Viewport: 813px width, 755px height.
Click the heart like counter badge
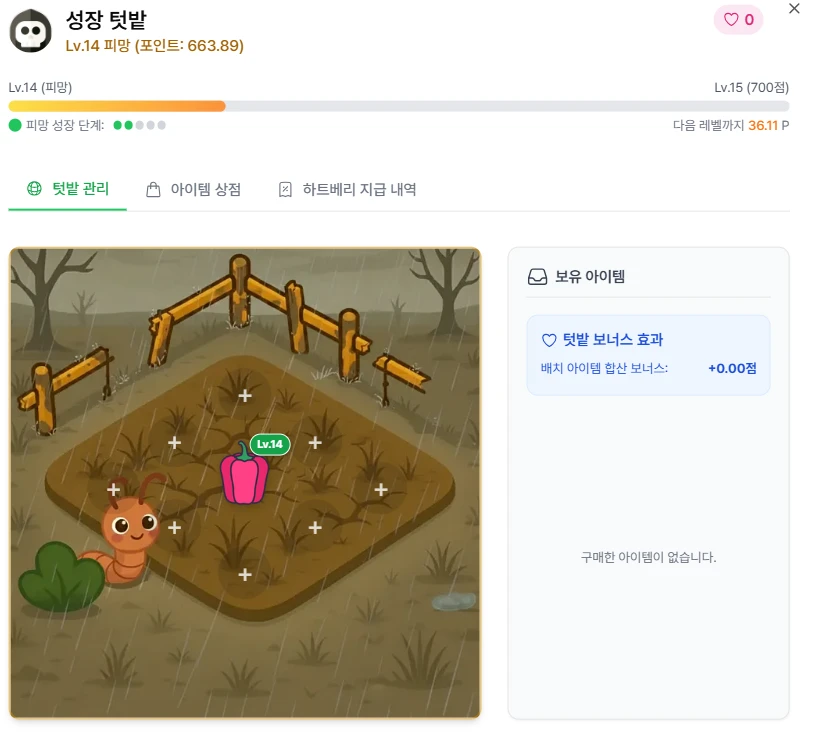point(738,20)
